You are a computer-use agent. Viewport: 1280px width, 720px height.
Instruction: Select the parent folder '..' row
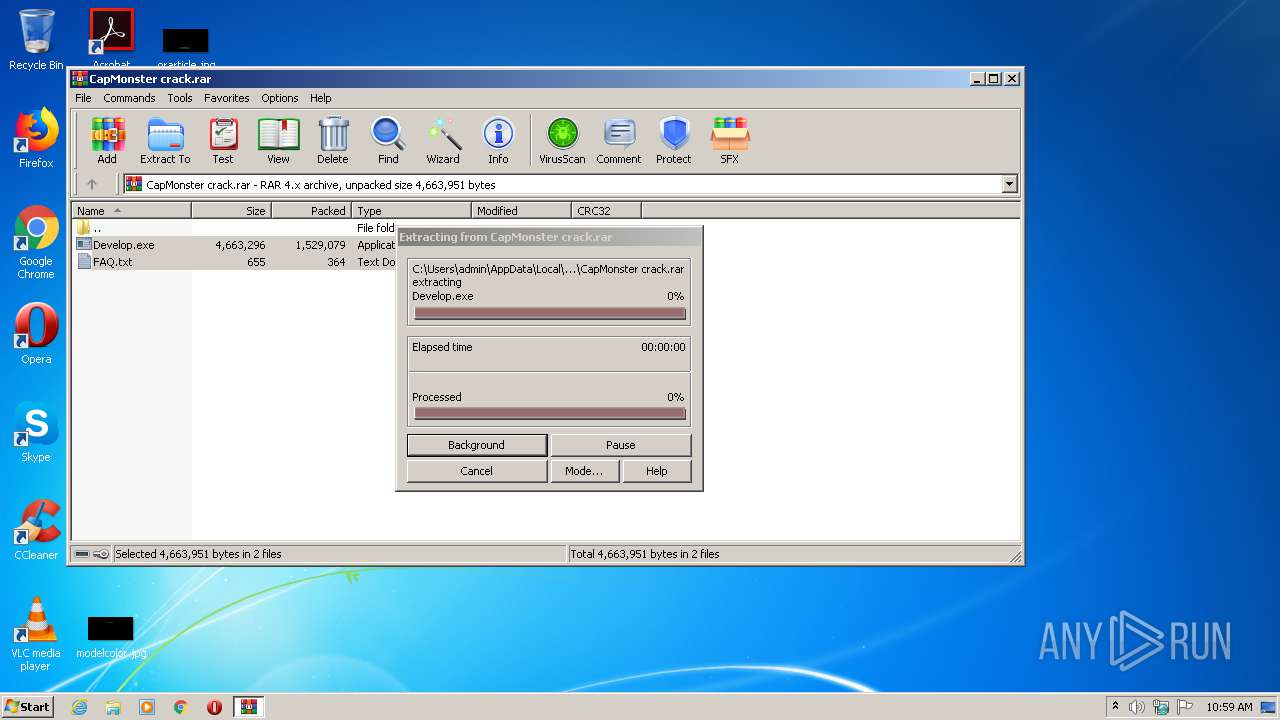pos(235,228)
